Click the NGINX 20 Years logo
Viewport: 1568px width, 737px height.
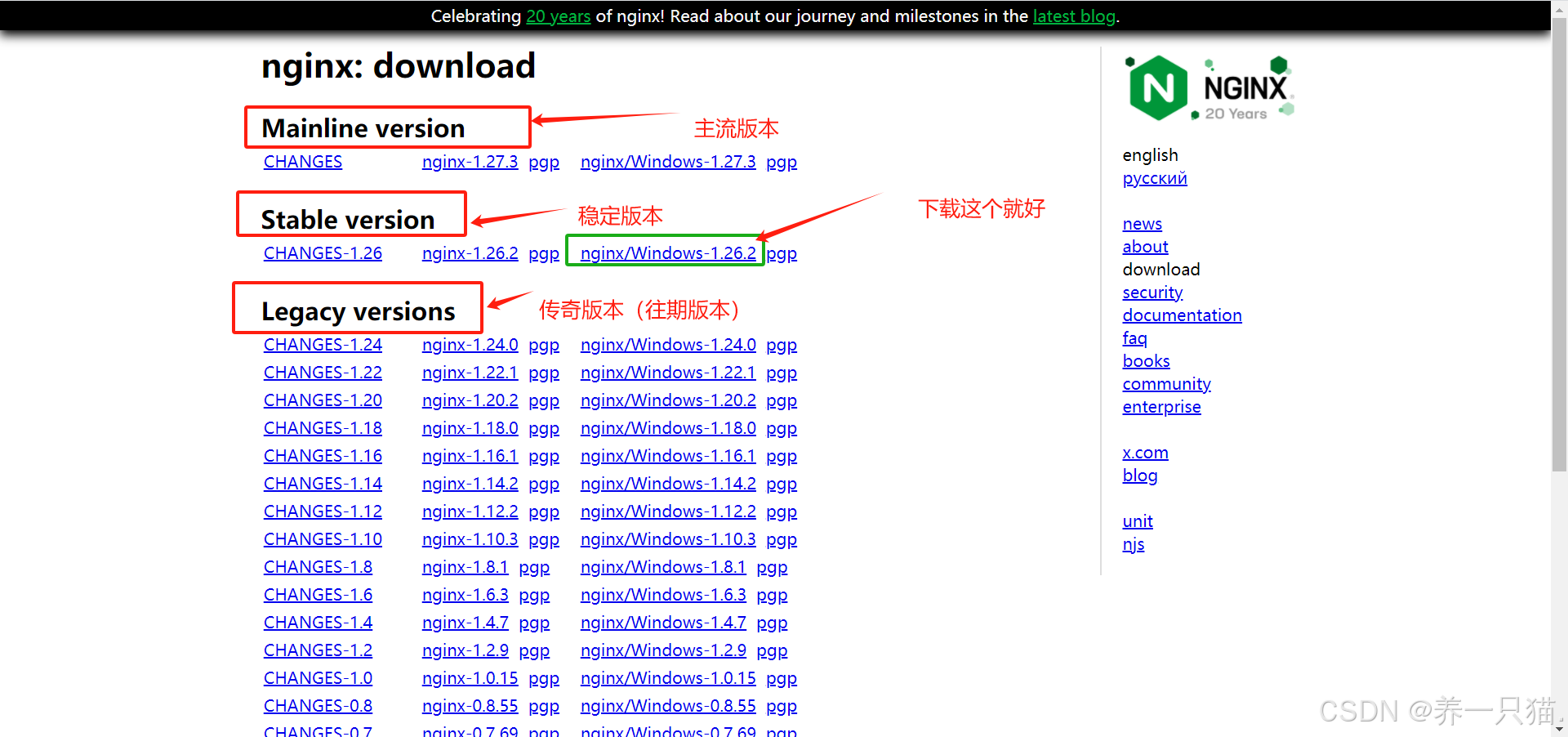coord(1209,88)
